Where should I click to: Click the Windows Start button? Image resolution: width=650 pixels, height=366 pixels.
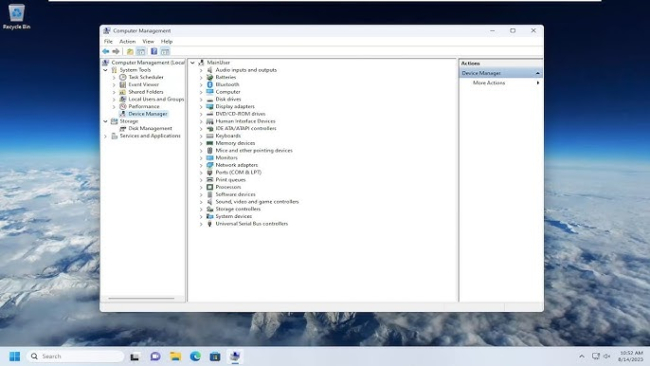[x=15, y=356]
